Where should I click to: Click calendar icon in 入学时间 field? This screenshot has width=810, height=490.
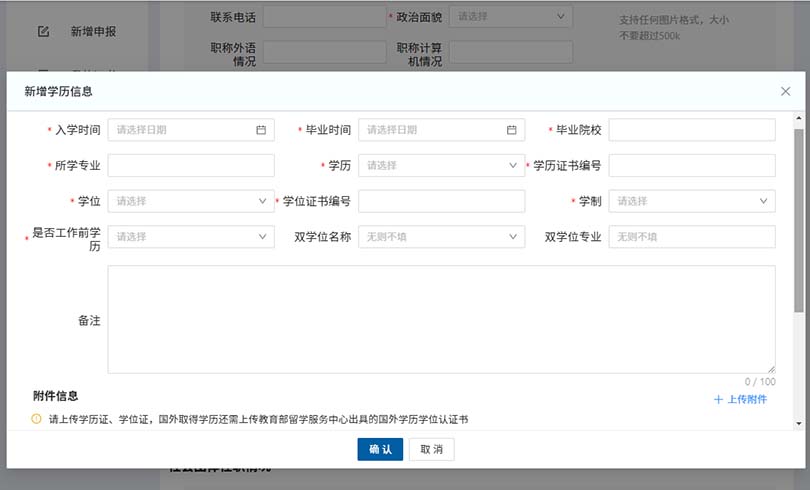pyautogui.click(x=261, y=130)
